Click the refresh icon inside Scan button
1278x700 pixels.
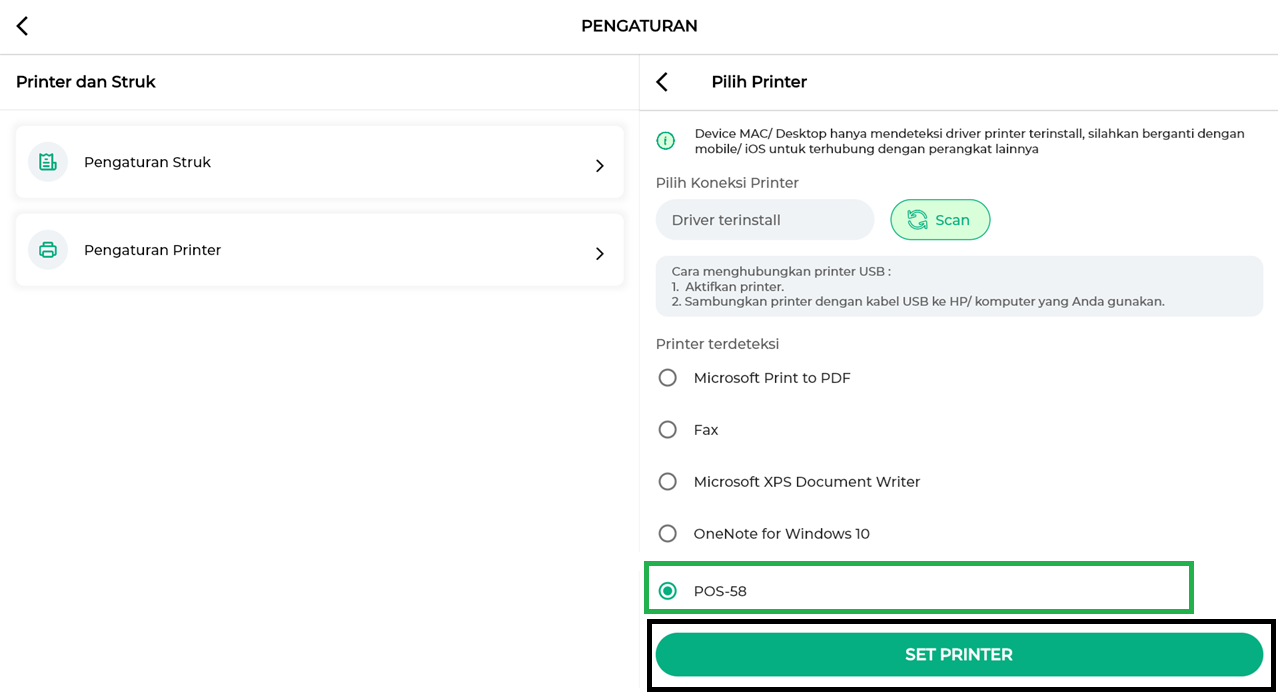[917, 220]
